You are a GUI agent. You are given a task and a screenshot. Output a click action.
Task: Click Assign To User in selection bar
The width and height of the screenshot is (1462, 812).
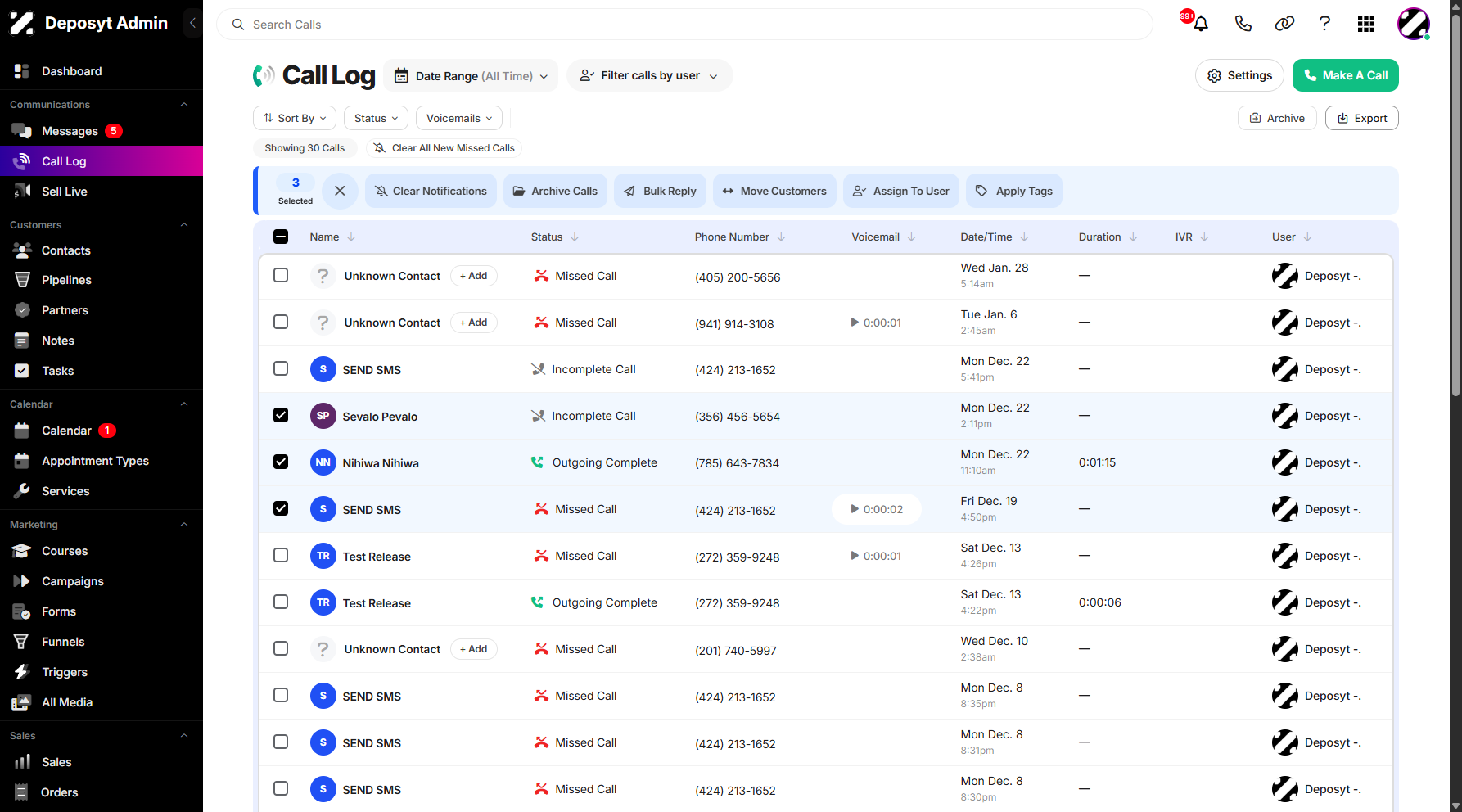[901, 191]
